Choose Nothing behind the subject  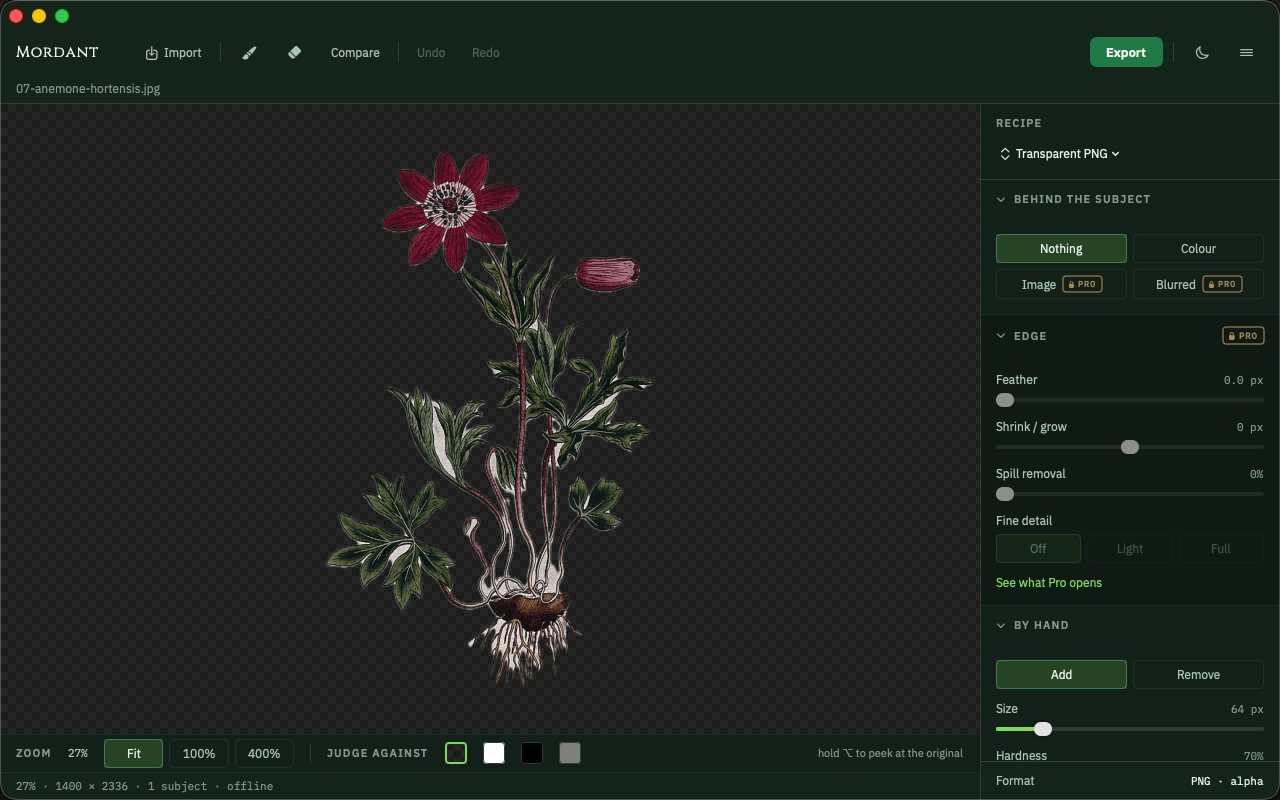[1061, 249]
